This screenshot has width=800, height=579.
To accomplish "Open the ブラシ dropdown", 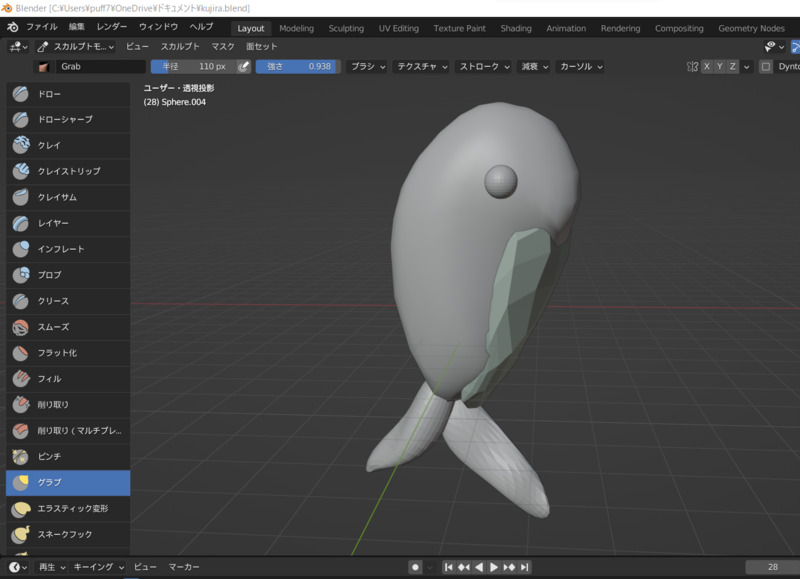I will click(x=366, y=67).
